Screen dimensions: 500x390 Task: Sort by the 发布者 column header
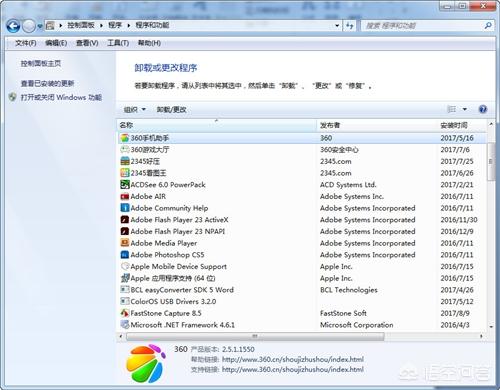coord(377,125)
